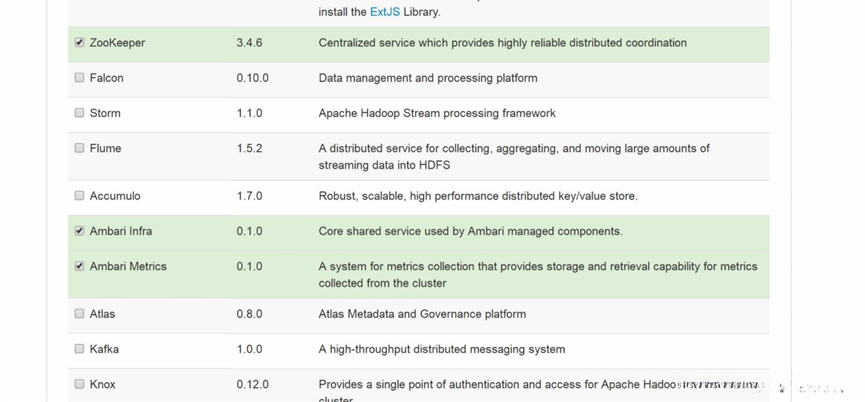Click the Flume version 1.5.2 cell
The height and width of the screenshot is (402, 865).
[249, 148]
